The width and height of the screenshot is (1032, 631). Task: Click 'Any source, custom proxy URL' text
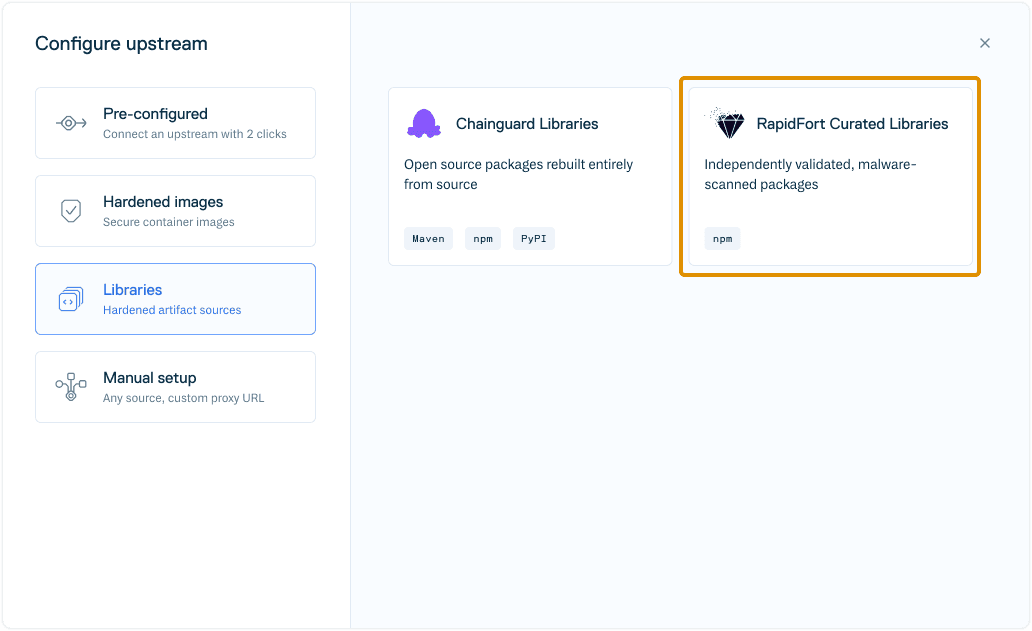[x=184, y=398]
